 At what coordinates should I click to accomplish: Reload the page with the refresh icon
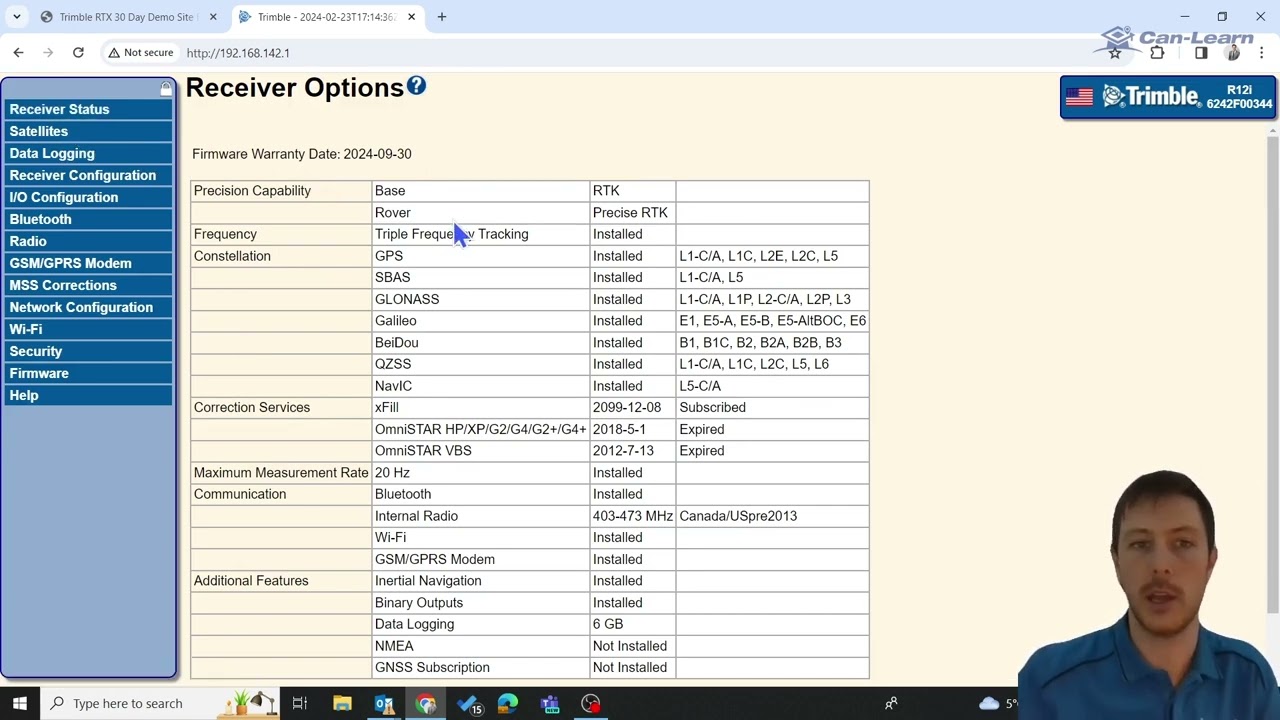click(78, 53)
